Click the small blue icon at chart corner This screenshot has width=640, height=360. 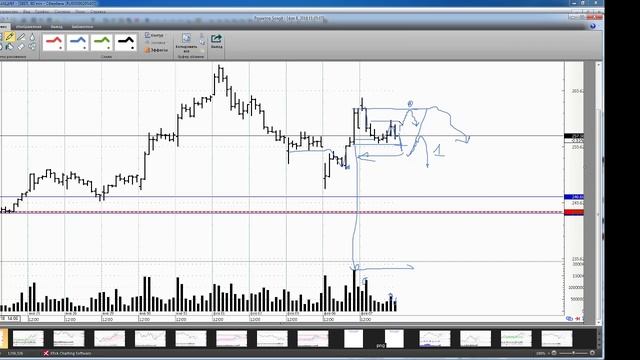point(569,318)
